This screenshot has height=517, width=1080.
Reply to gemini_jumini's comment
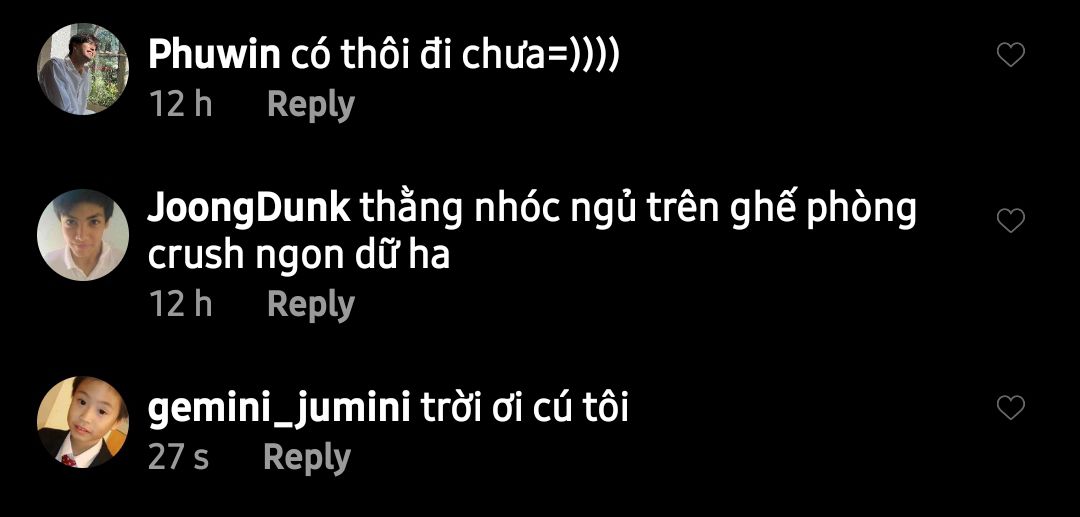[x=307, y=458]
